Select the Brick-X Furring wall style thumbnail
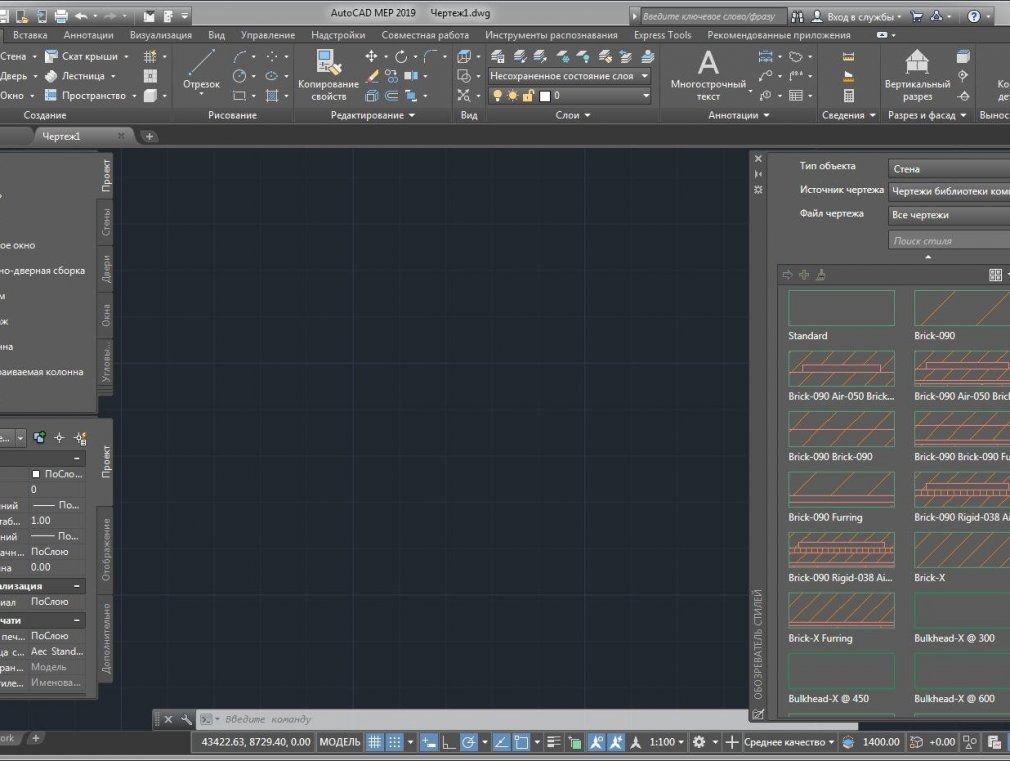Image resolution: width=1010 pixels, height=761 pixels. [841, 611]
